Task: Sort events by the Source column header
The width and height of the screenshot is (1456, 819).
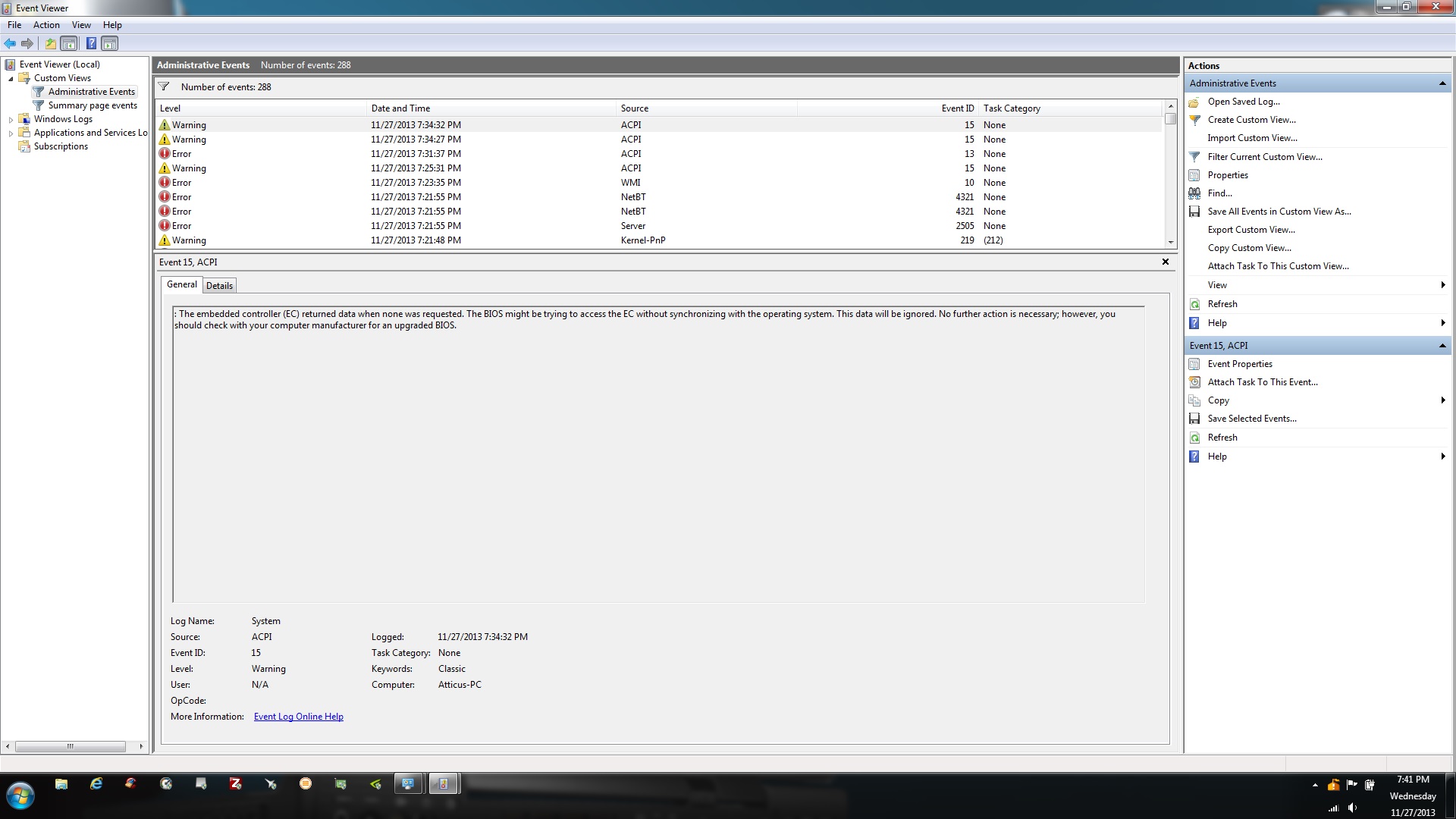Action: [x=707, y=108]
